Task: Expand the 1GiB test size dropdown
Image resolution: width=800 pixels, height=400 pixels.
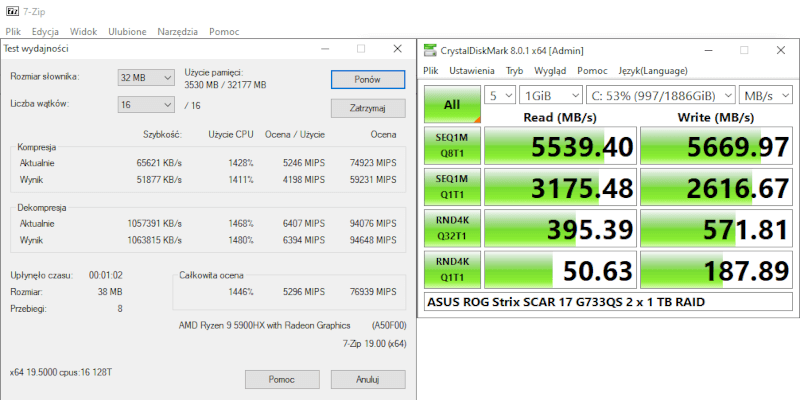Action: click(551, 95)
